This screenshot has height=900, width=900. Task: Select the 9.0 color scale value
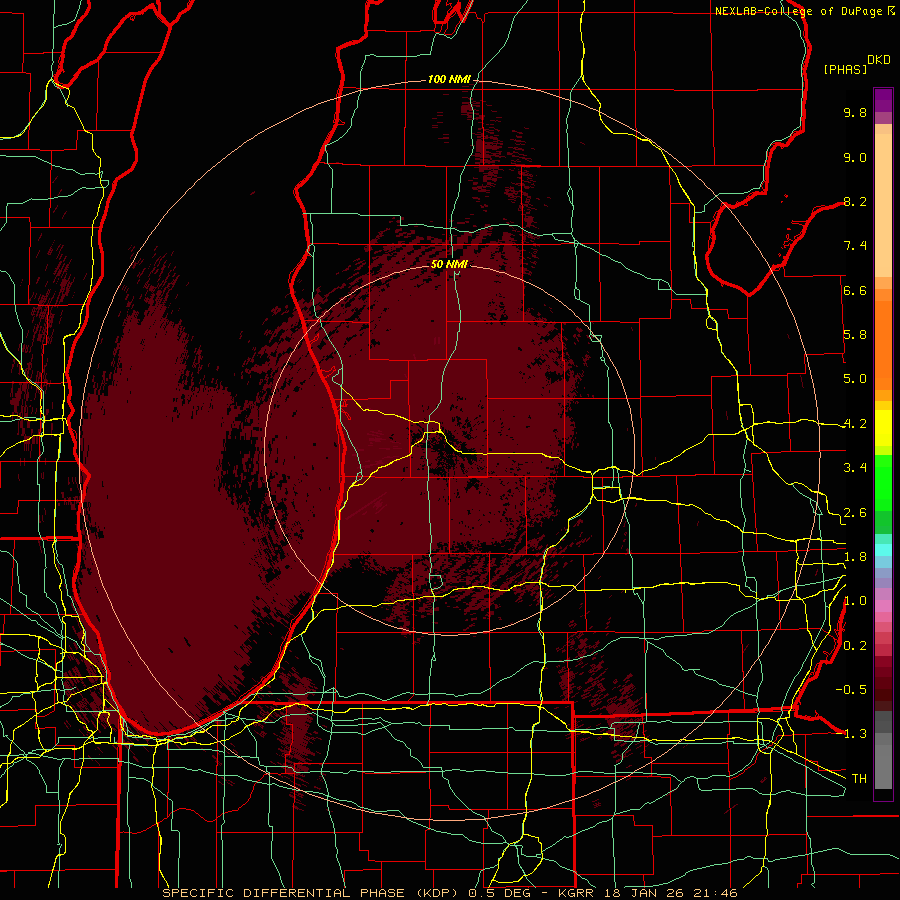click(855, 157)
